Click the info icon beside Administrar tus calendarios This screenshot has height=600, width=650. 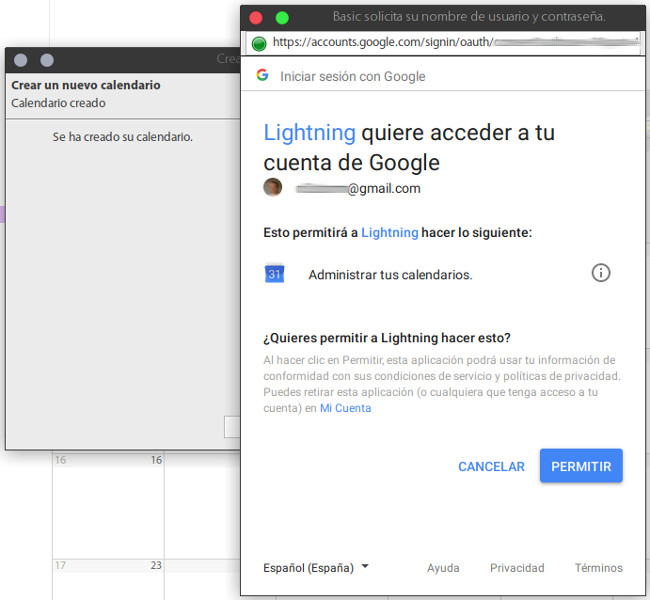coord(600,273)
